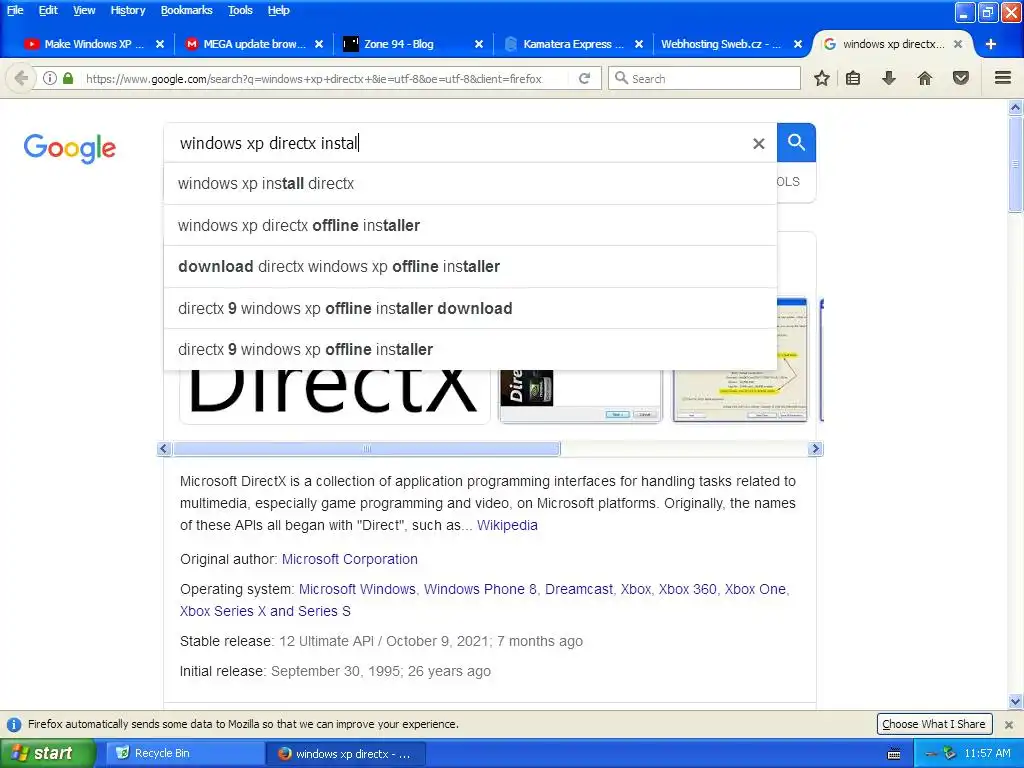Click the blue Google search magnifier button
This screenshot has width=1024, height=768.
796,142
